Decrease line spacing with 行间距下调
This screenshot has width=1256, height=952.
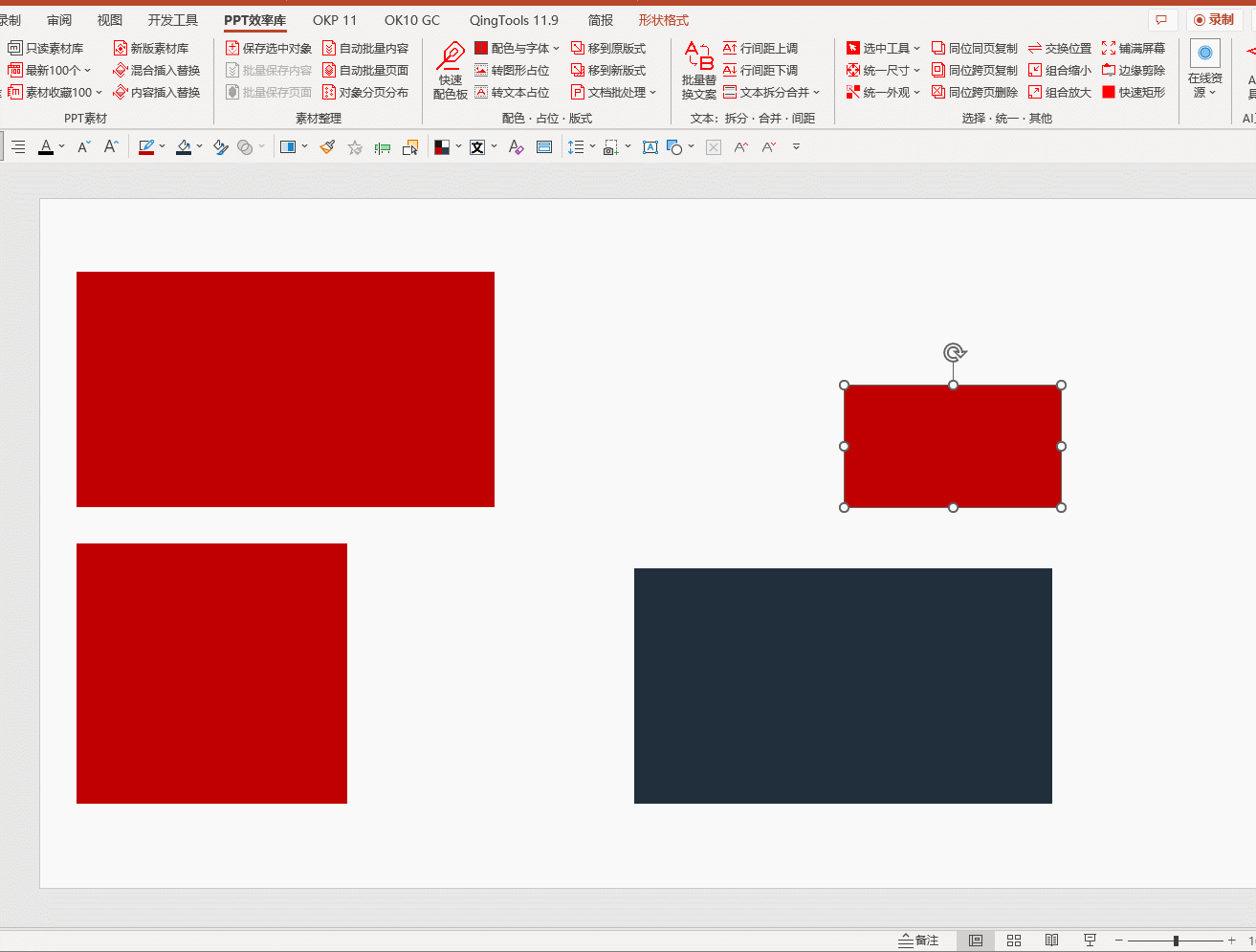click(x=760, y=70)
